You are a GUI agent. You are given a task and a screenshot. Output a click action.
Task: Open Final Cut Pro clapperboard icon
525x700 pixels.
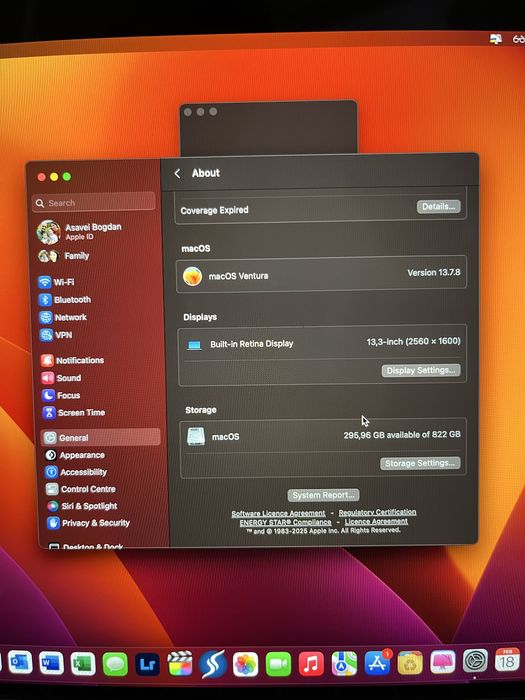tap(180, 664)
